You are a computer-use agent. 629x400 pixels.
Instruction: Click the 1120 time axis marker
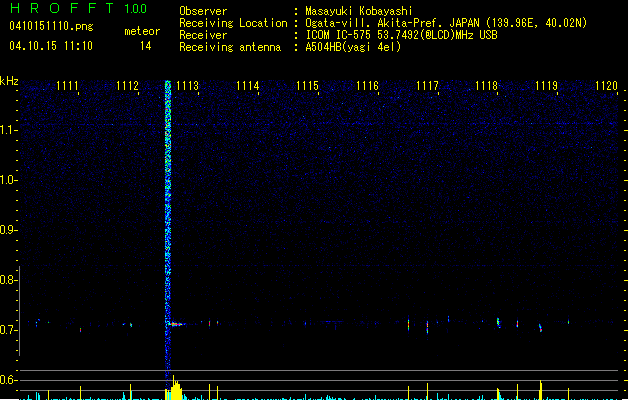(x=607, y=86)
